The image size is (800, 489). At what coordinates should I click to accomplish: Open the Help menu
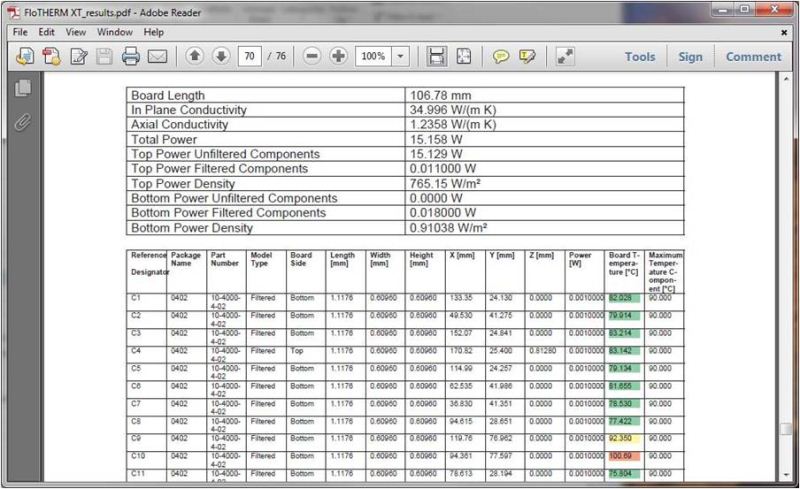[x=154, y=32]
